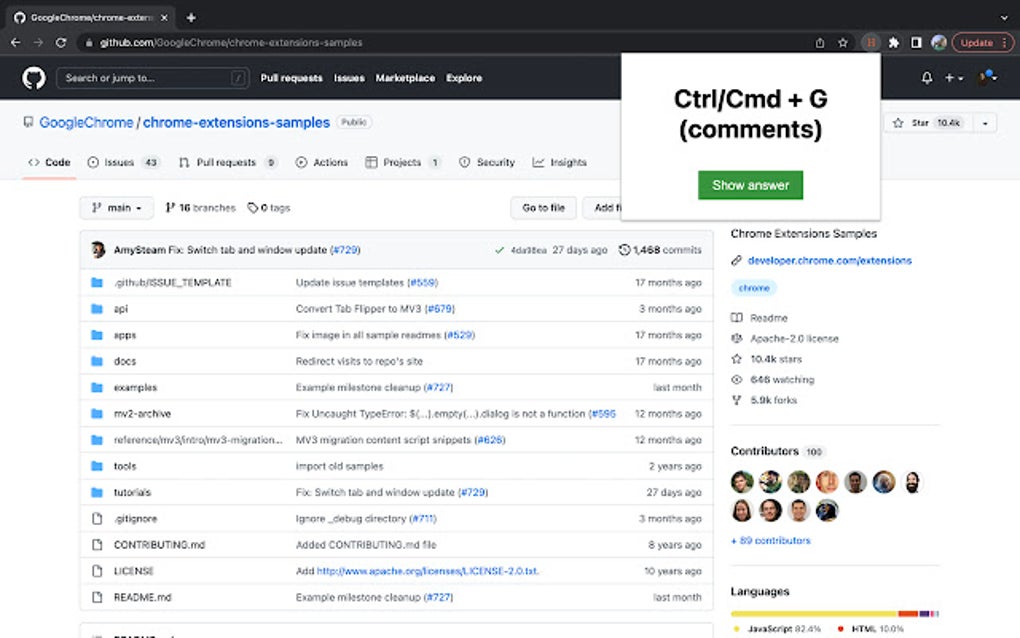Expand the main branch dropdown
The height and width of the screenshot is (638, 1020).
tap(117, 208)
